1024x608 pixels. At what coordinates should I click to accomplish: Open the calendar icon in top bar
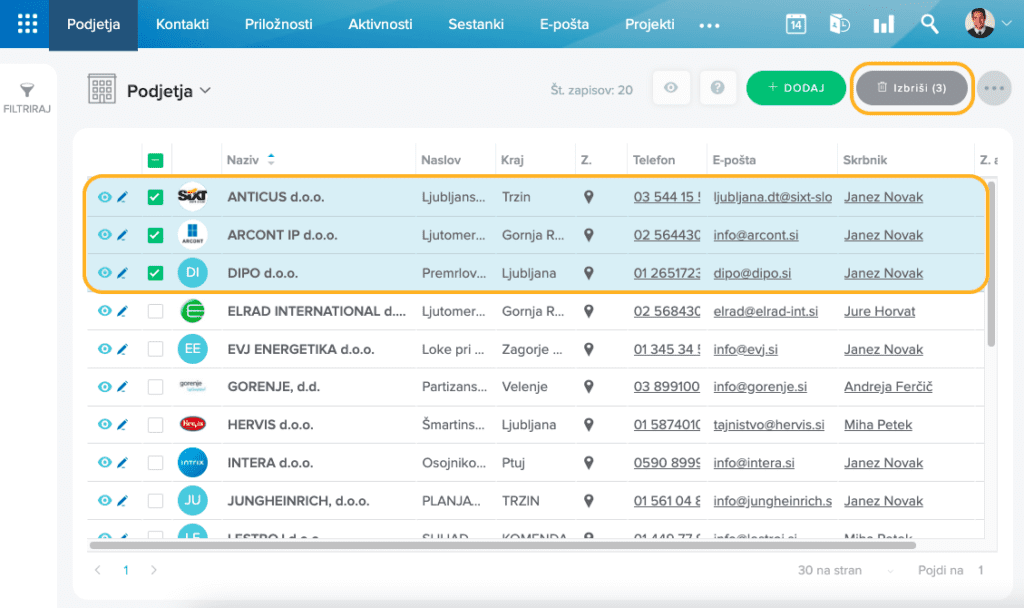tap(795, 24)
